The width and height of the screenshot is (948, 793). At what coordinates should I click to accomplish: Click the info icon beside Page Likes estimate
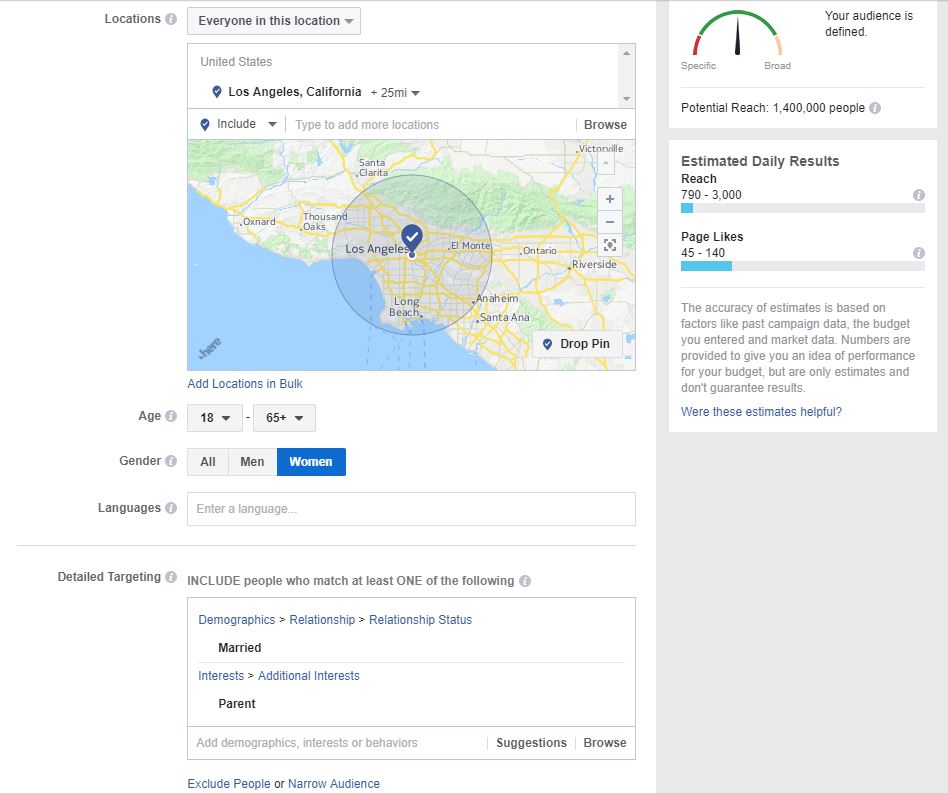click(918, 253)
